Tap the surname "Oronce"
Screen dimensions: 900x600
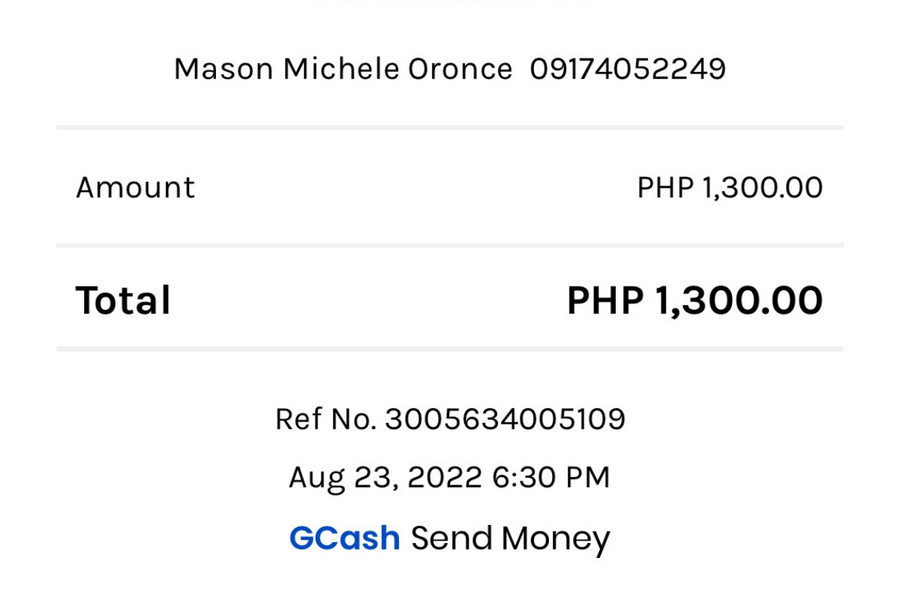pos(460,69)
